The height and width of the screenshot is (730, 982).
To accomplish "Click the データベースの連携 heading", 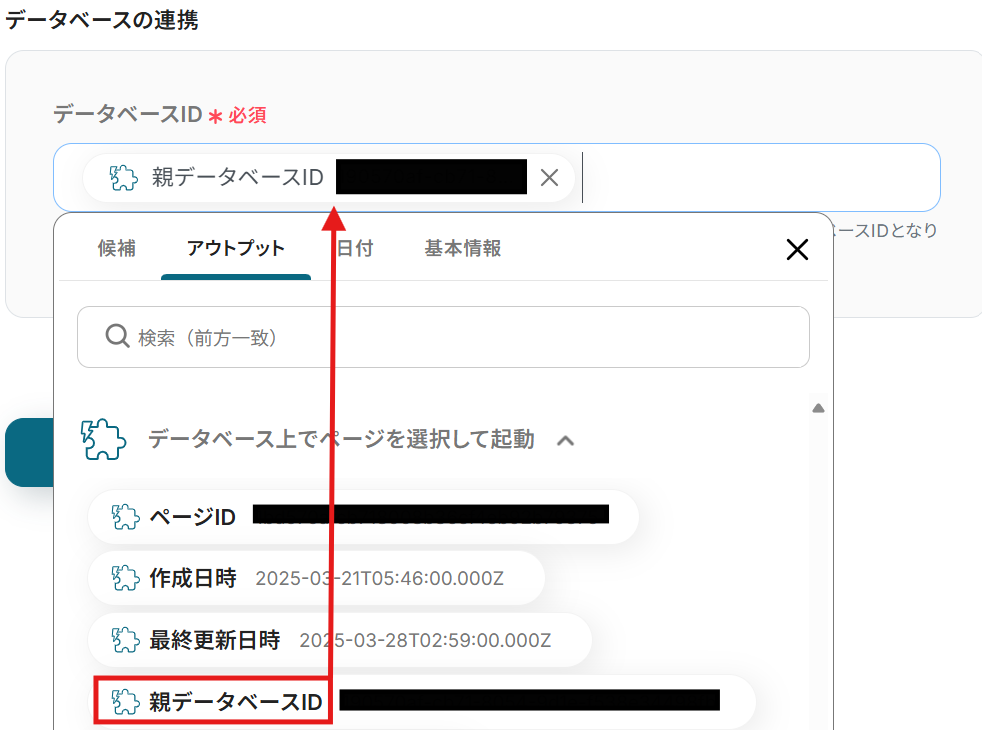I will pyautogui.click(x=102, y=19).
